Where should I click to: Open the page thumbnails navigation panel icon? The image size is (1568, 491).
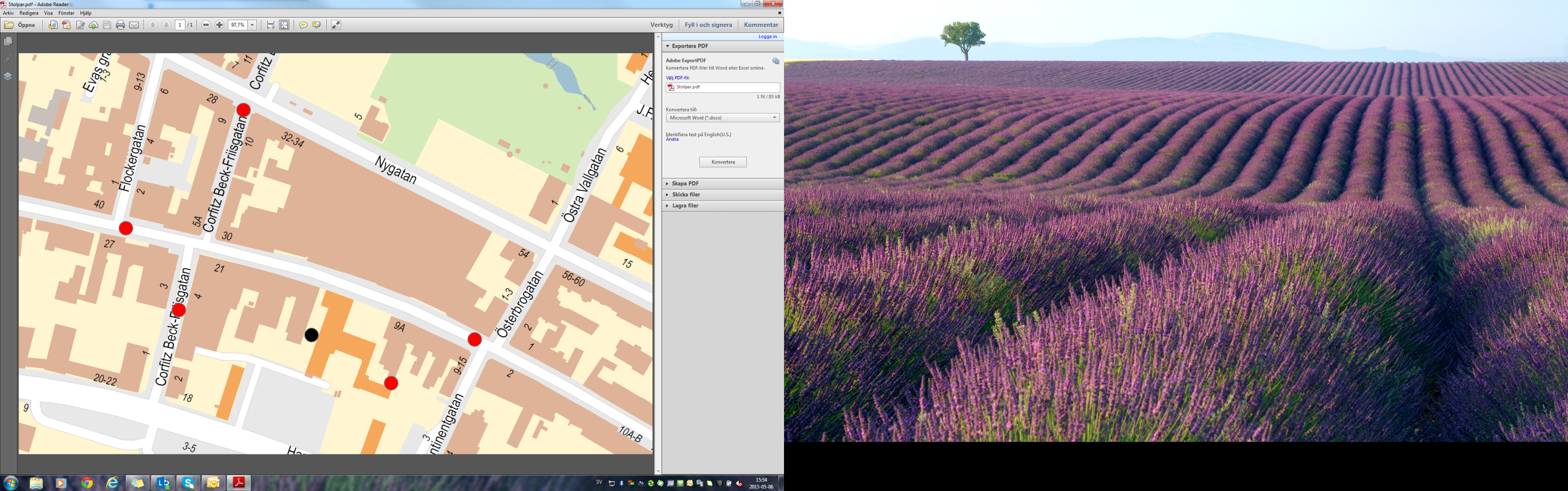coord(8,41)
